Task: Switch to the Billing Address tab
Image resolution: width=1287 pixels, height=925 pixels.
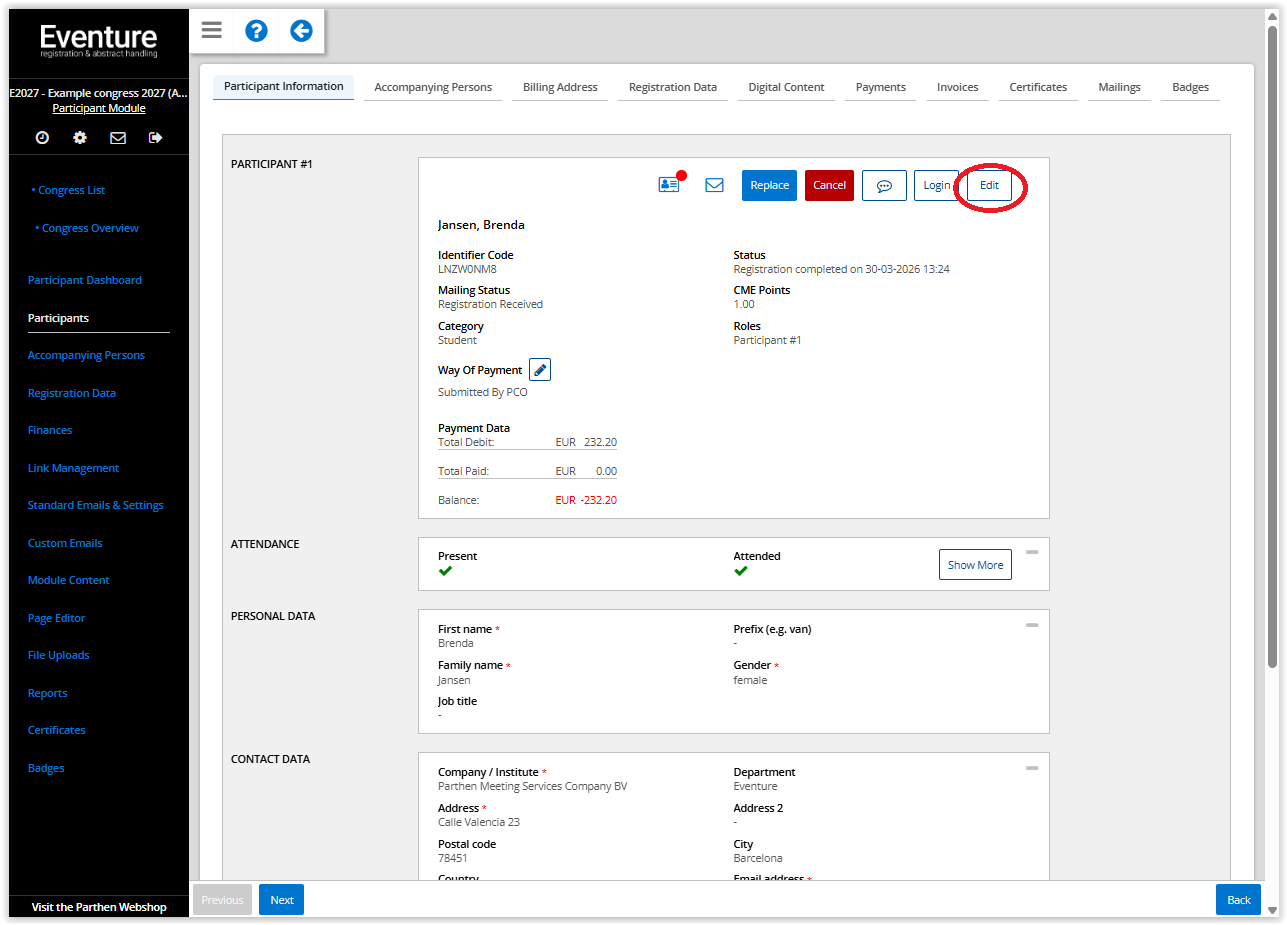Action: click(x=560, y=87)
